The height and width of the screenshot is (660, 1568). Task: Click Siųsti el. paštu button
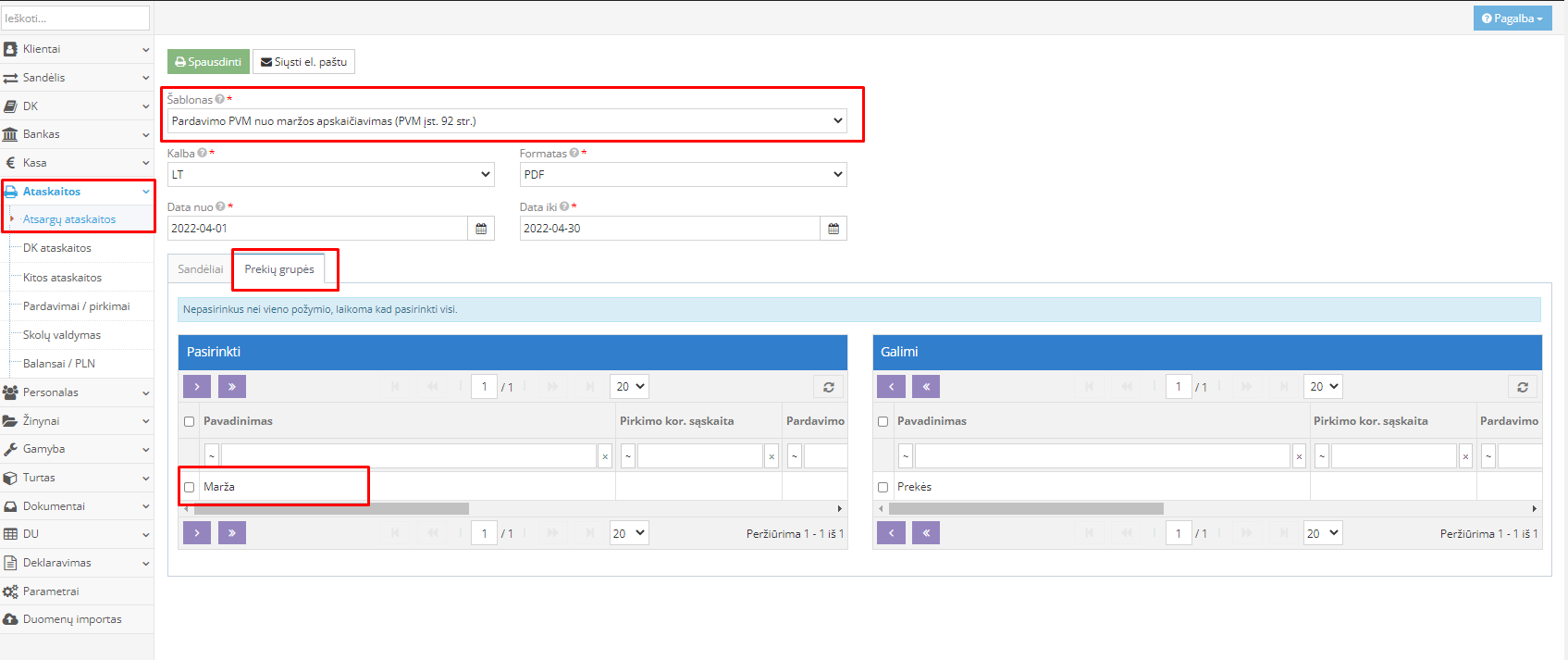pyautogui.click(x=303, y=62)
